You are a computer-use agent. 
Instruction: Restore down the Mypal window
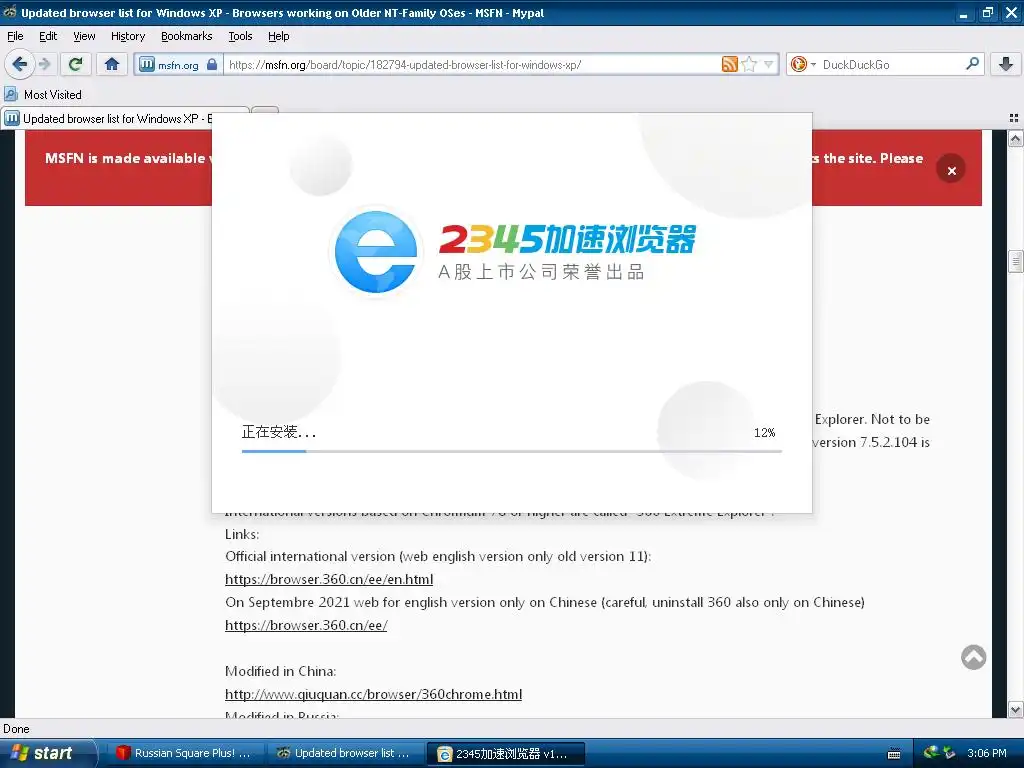pos(988,12)
